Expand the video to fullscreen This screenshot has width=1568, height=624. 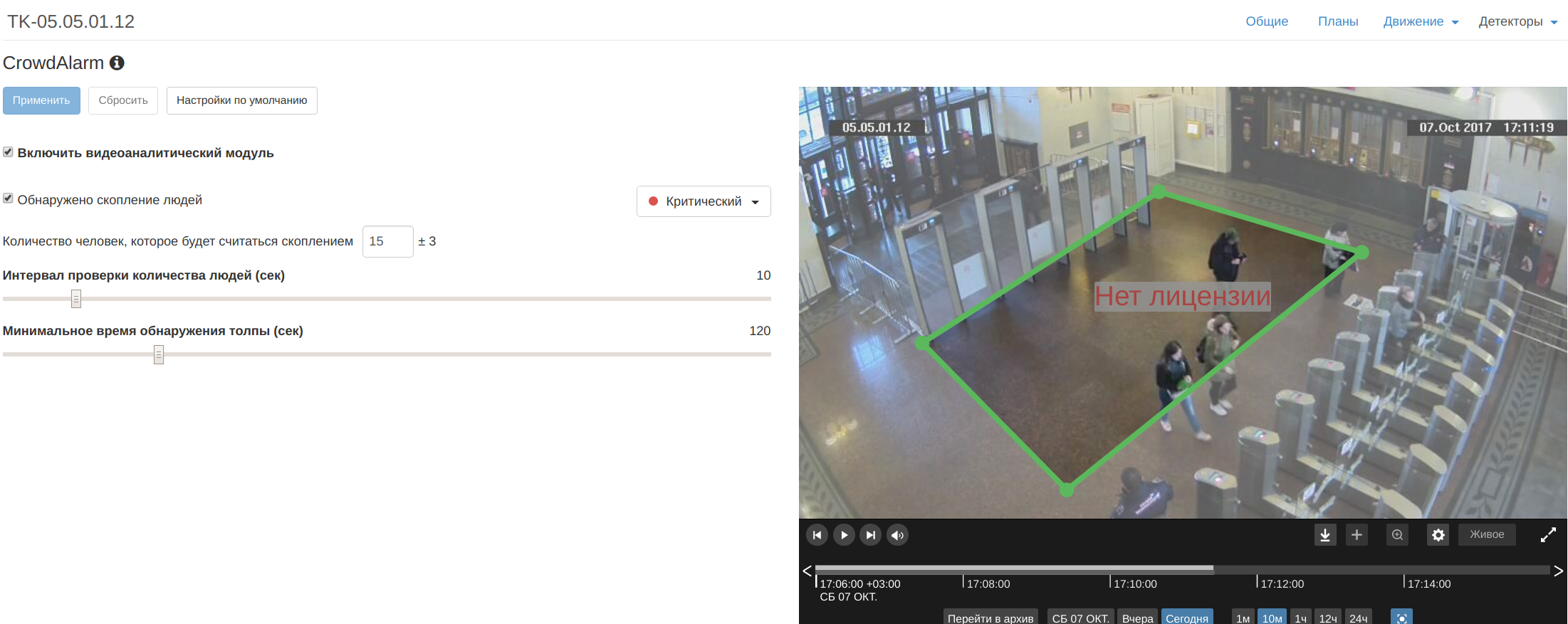tap(1548, 535)
